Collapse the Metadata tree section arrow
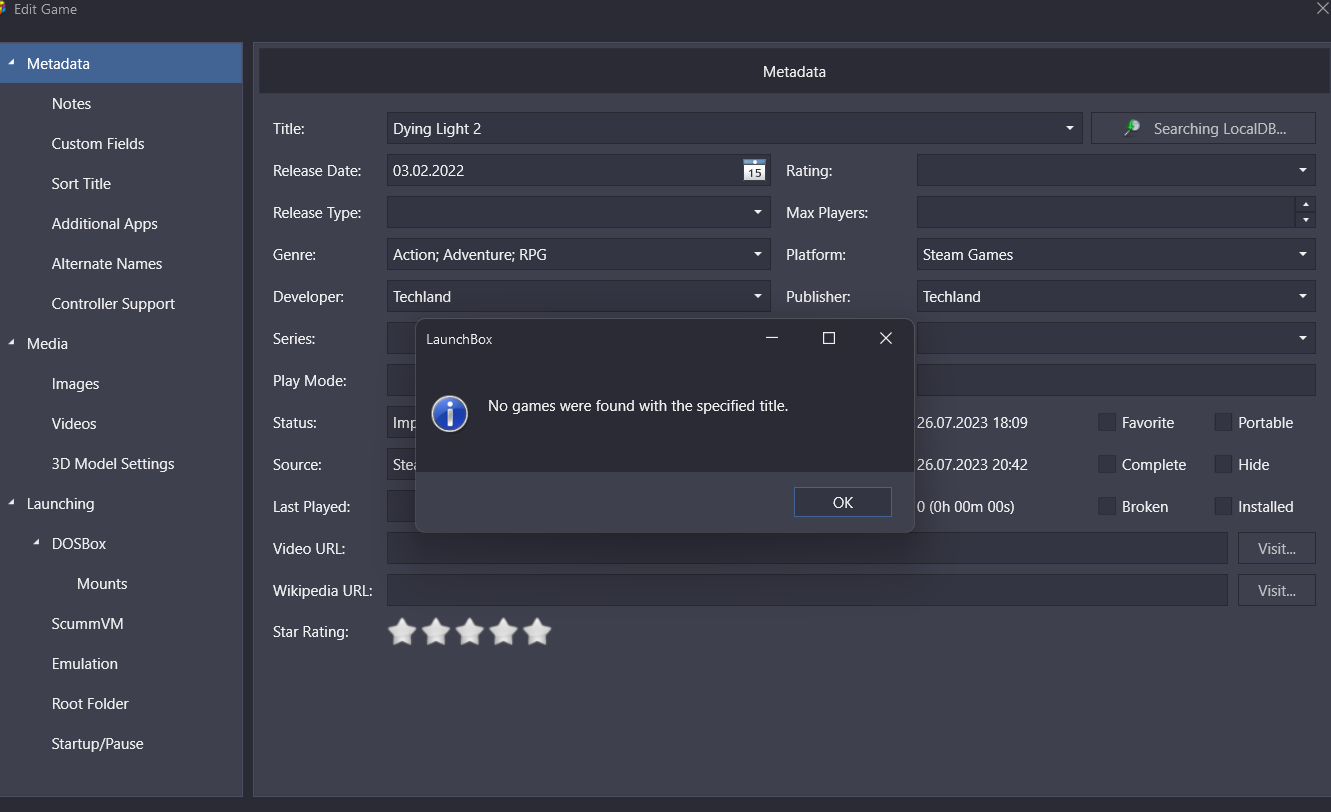The width and height of the screenshot is (1331, 812). (11, 63)
